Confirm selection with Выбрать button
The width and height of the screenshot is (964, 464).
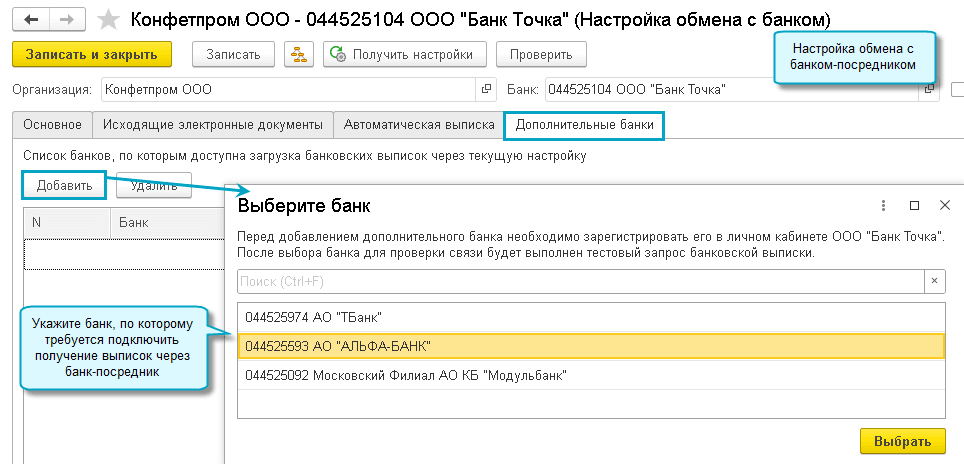tap(903, 441)
